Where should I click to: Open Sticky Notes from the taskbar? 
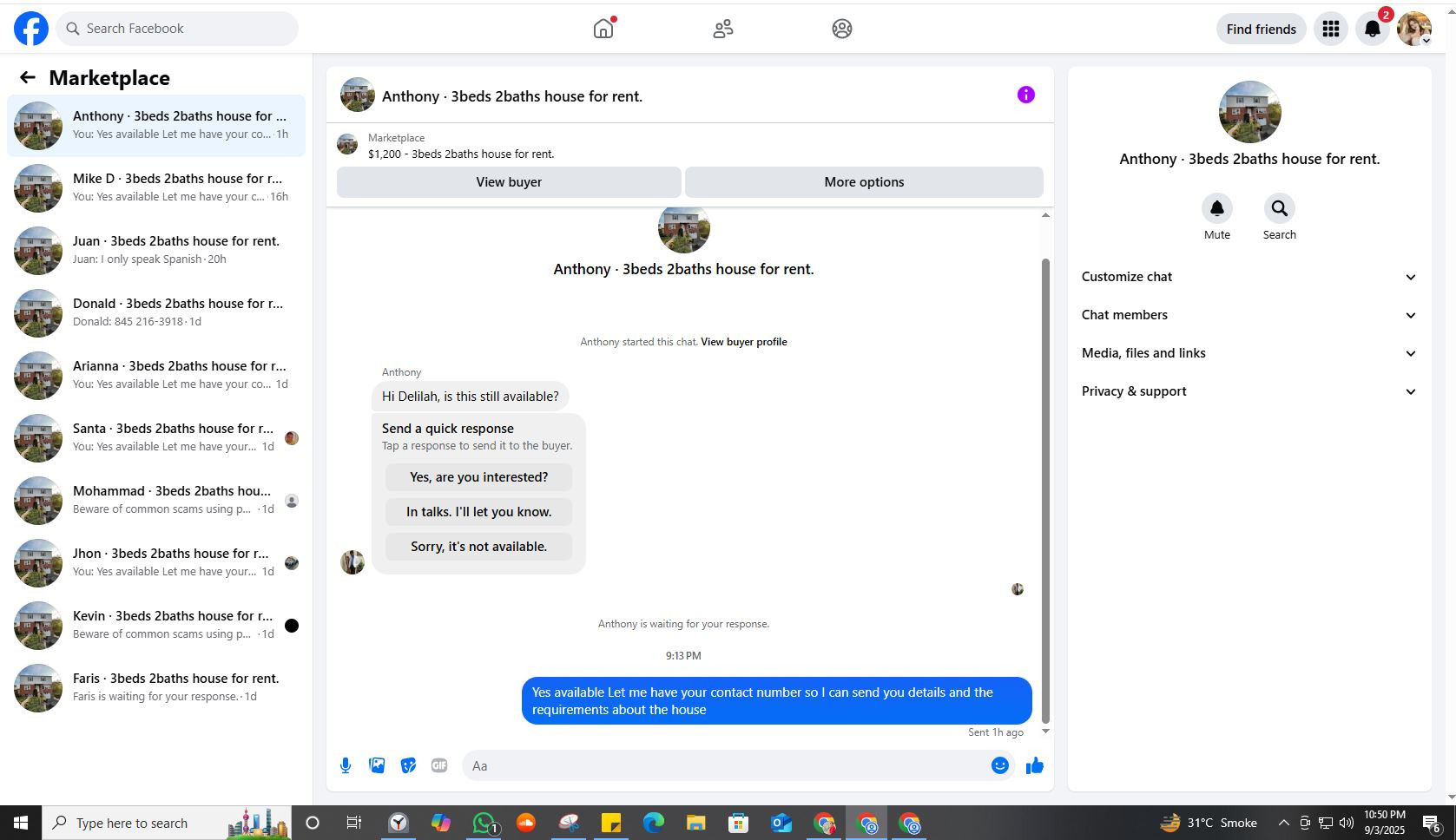(611, 823)
